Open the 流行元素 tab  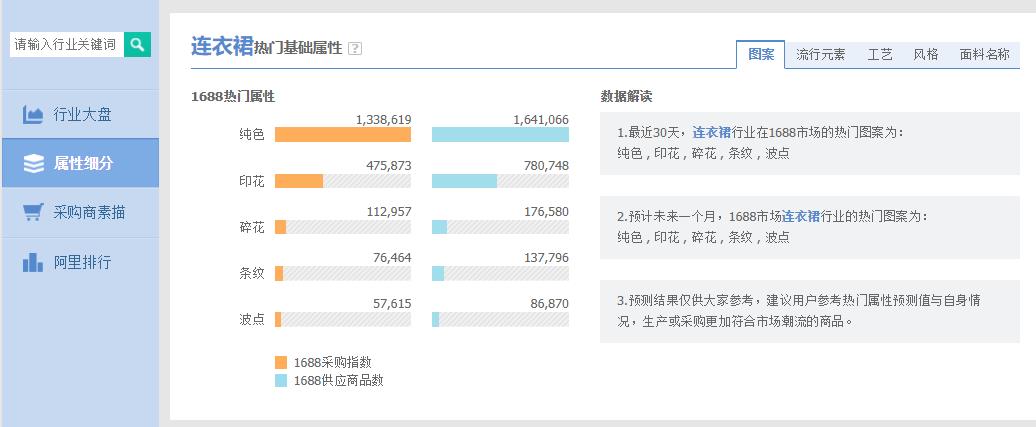[820, 55]
